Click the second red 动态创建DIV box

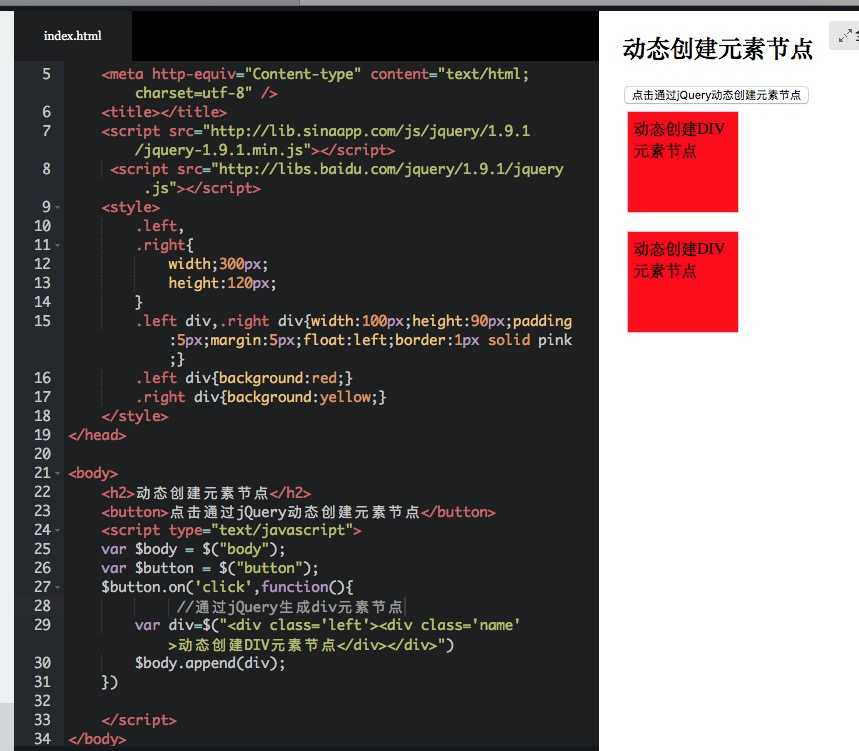click(x=683, y=282)
